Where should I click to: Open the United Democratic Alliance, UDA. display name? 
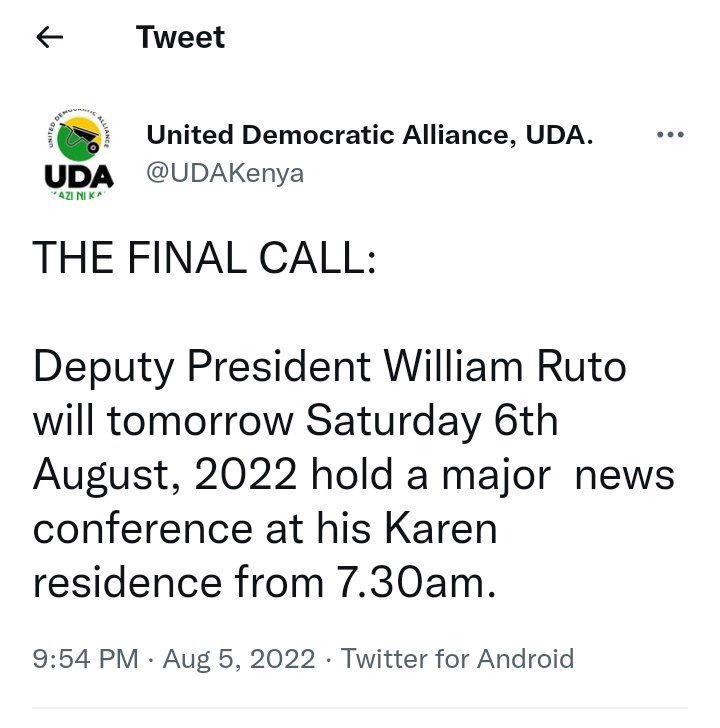pyautogui.click(x=370, y=136)
